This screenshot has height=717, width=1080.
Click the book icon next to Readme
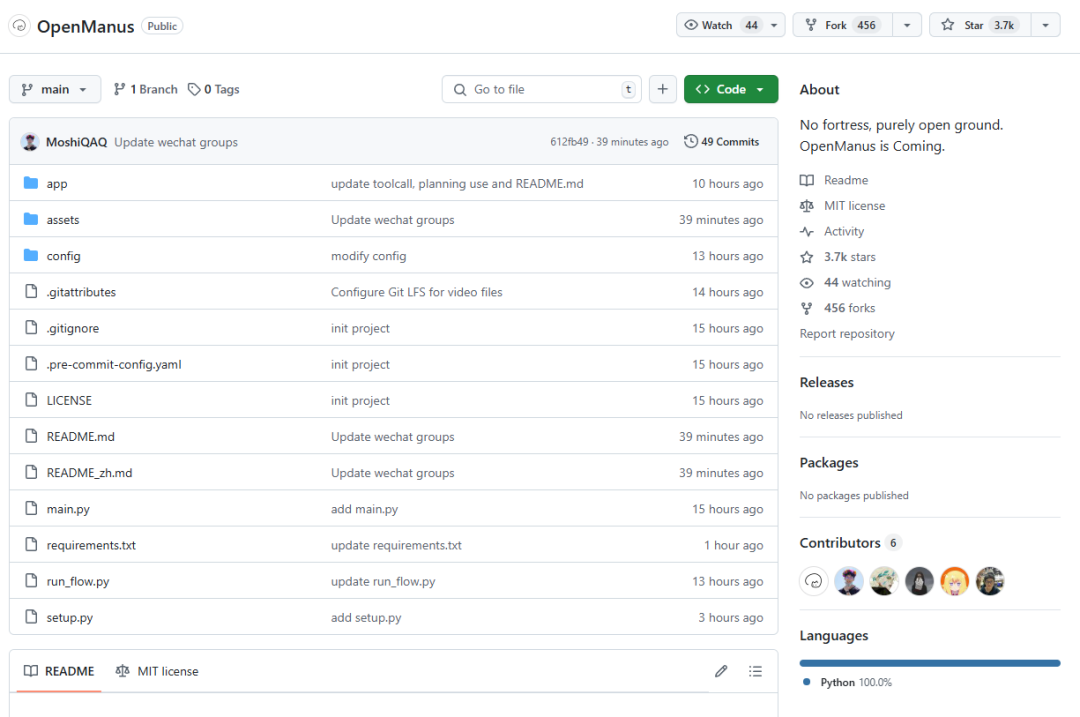tap(807, 180)
